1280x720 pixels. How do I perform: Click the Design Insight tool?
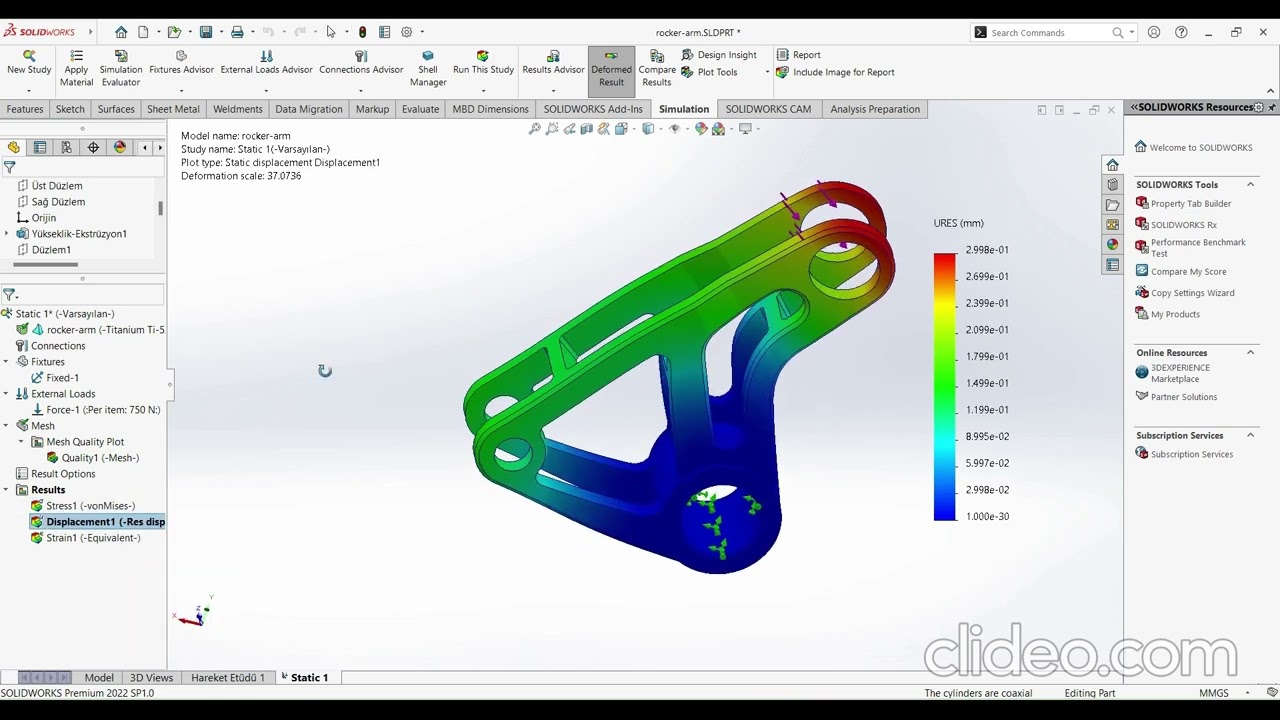(x=719, y=55)
